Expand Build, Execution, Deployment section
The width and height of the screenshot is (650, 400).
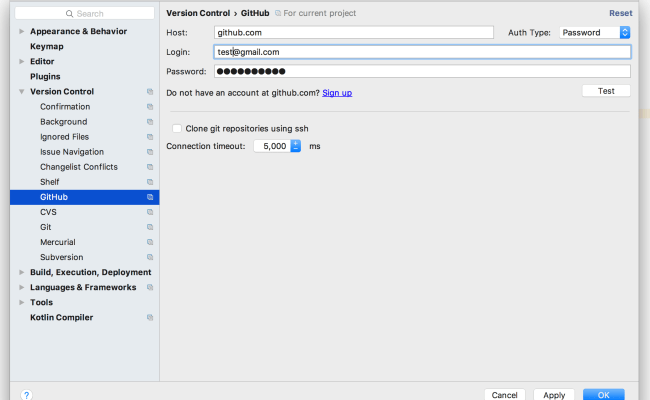tap(22, 272)
